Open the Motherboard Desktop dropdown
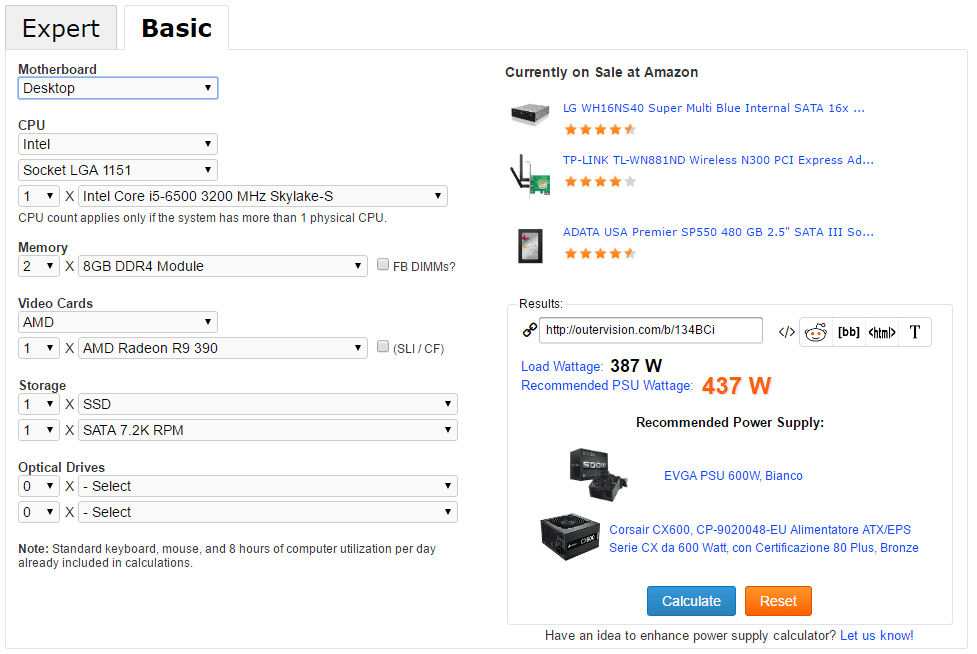This screenshot has width=977, height=654. click(118, 88)
